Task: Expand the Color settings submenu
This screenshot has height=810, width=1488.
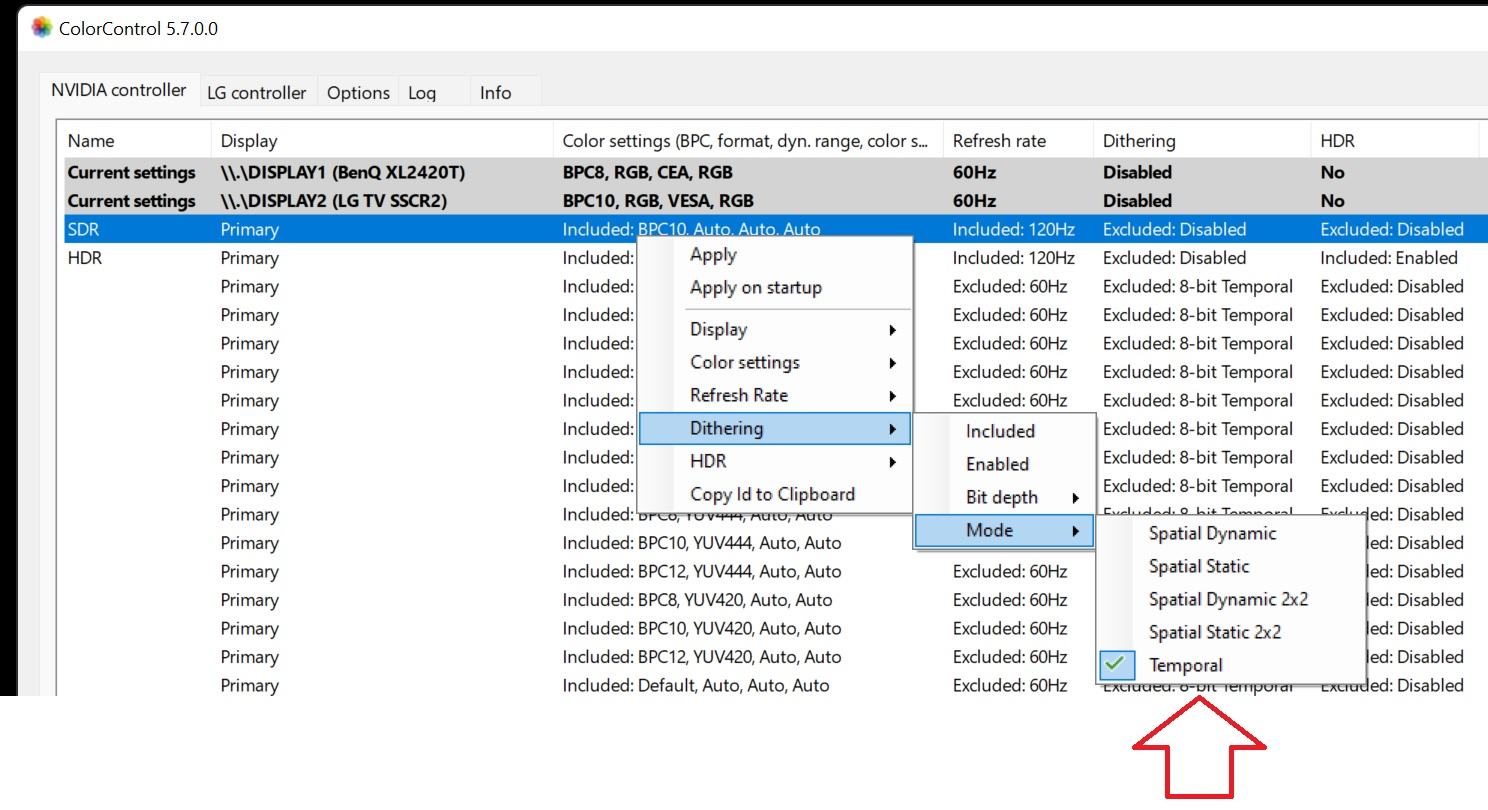Action: [x=775, y=363]
